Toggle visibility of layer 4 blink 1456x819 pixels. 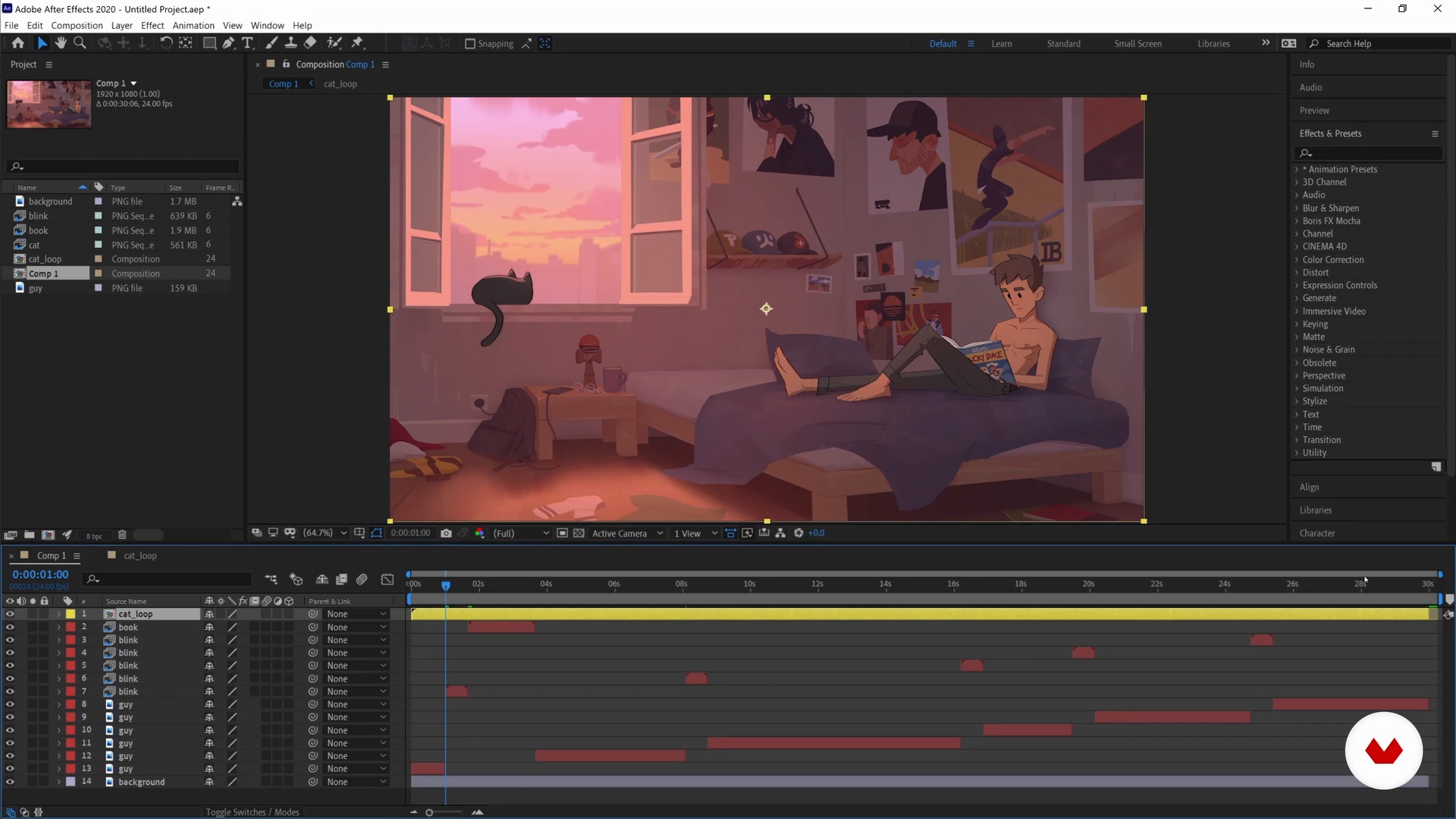pyautogui.click(x=10, y=653)
